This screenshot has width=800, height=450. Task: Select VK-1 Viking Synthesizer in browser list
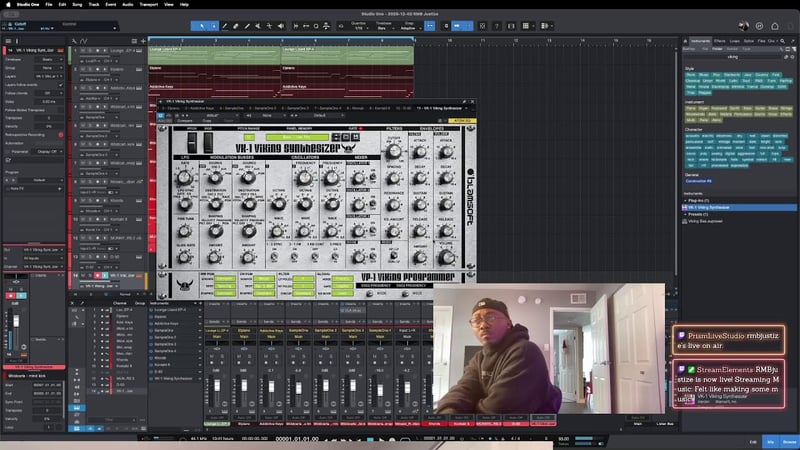(x=740, y=208)
